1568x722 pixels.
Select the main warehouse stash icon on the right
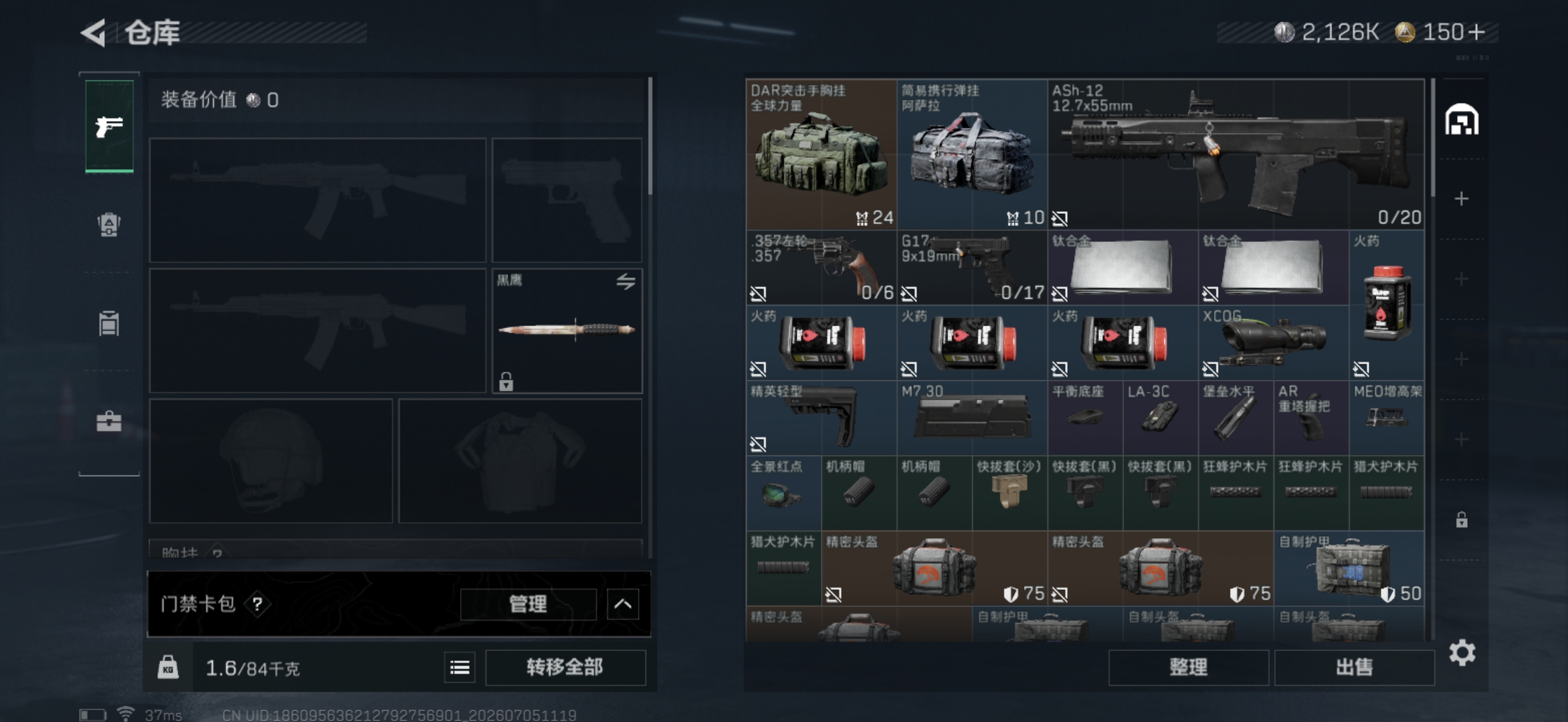click(x=1462, y=120)
